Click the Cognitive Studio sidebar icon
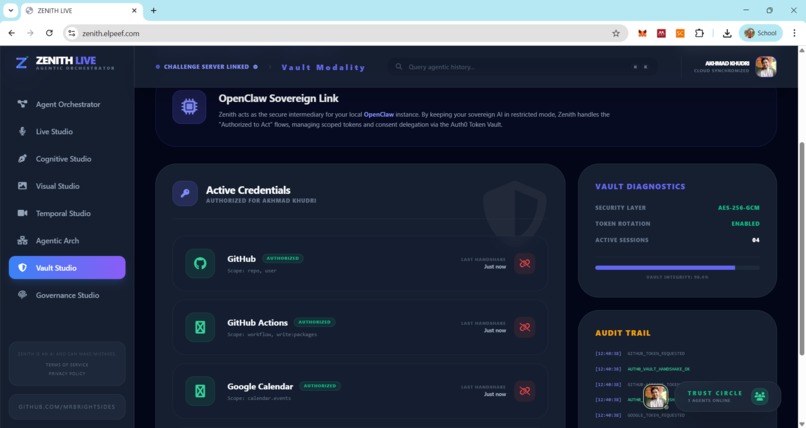The image size is (806, 428). (22, 158)
